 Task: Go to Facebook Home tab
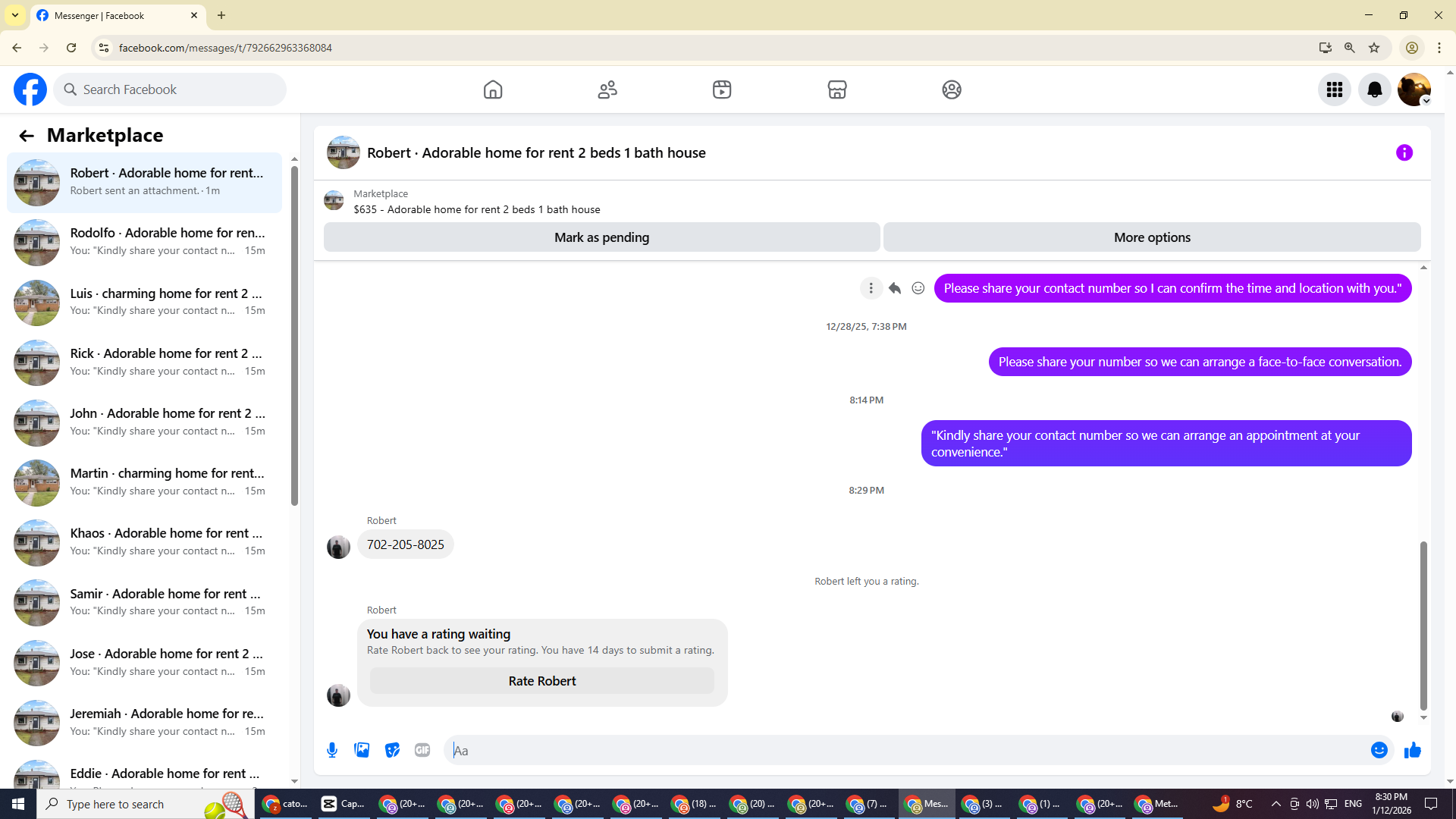[x=493, y=89]
